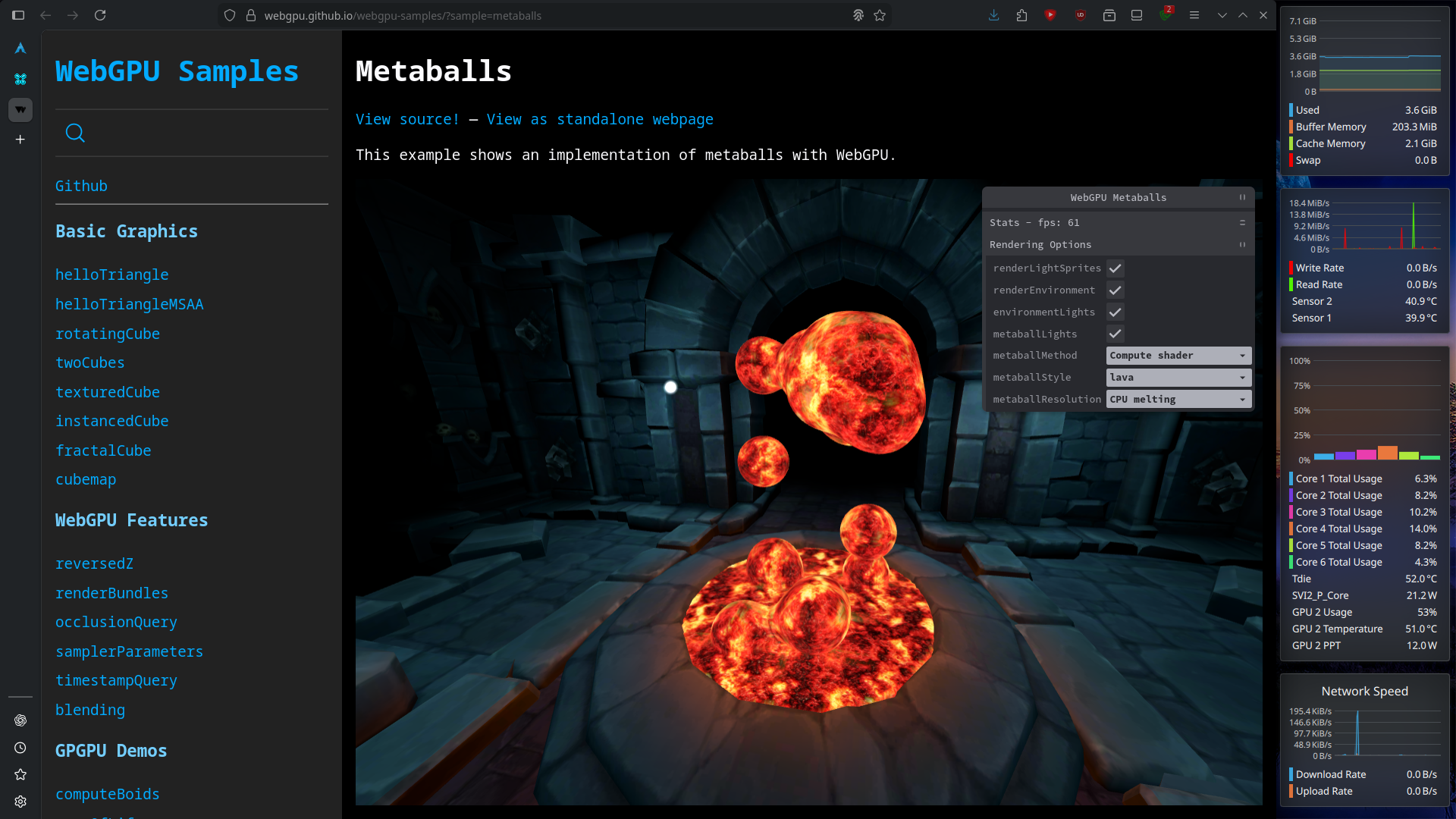Disable the metaballLights checkbox

point(1115,334)
